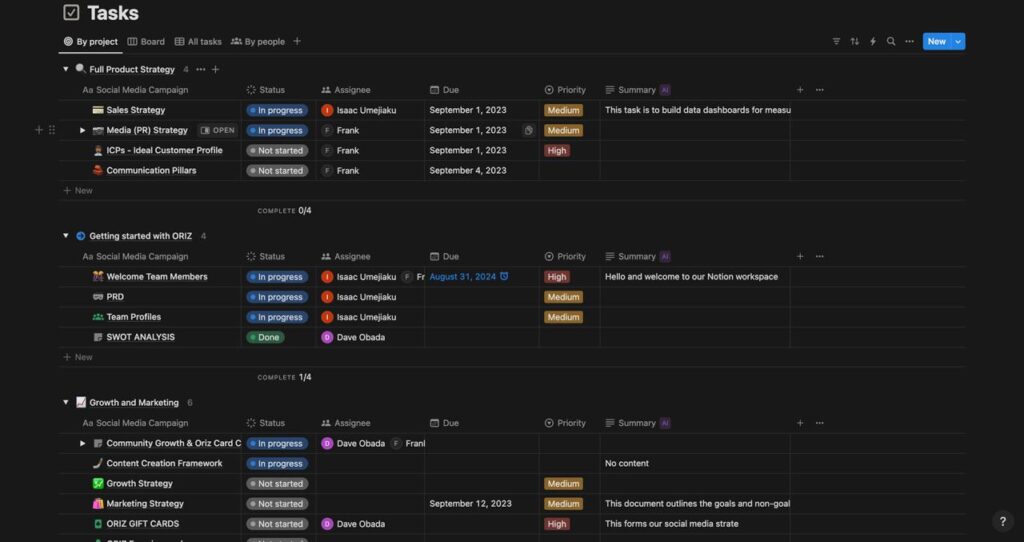1024x542 pixels.
Task: Open column options dots in the Full Product Strategy header
Action: [x=820, y=89]
